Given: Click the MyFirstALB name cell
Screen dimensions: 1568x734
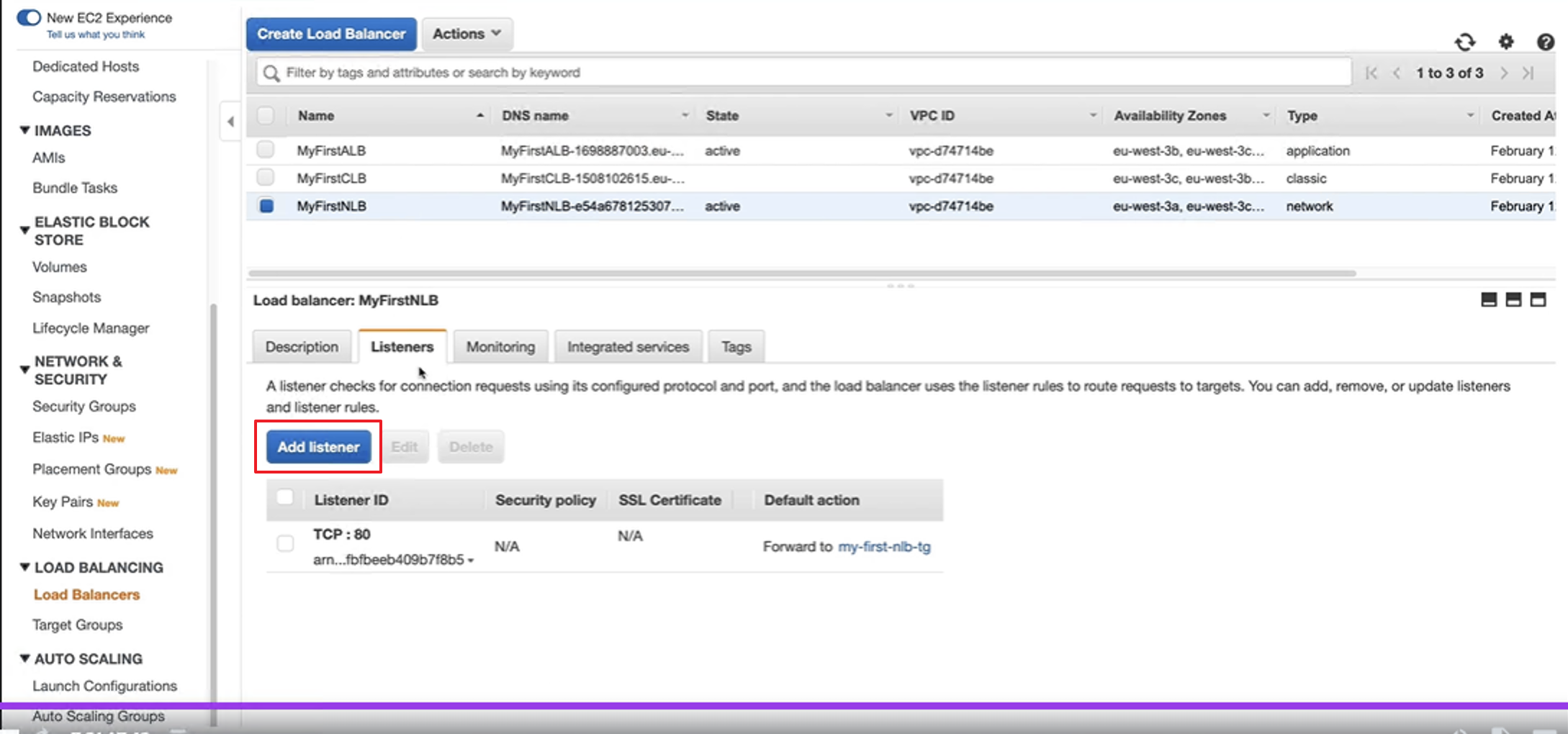Looking at the screenshot, I should (331, 150).
